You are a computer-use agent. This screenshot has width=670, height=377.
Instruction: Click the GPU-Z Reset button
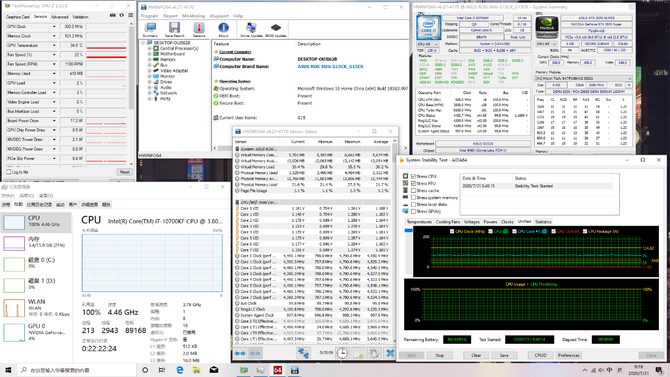[124, 172]
